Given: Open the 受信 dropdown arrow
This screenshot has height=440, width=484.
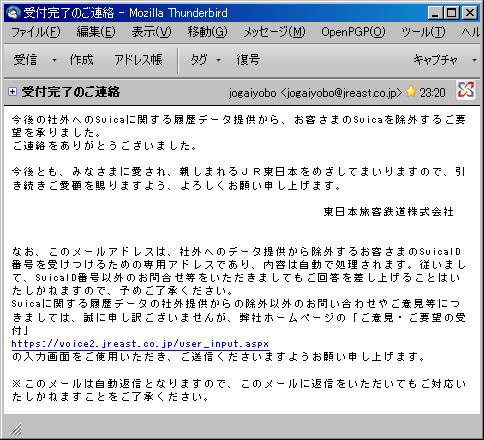Looking at the screenshot, I should pyautogui.click(x=54, y=60).
